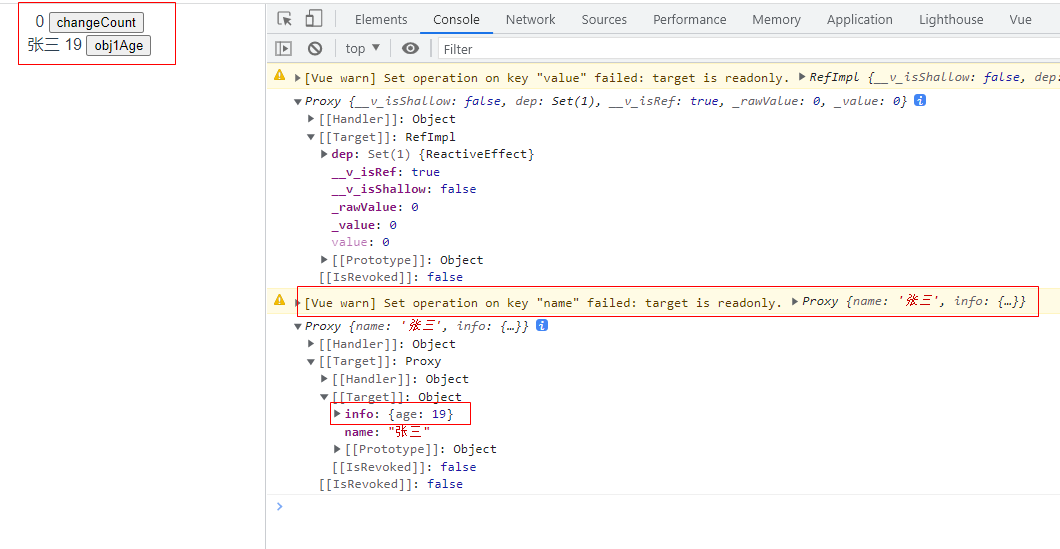Show the console sidebar icon
Screen dimensions: 1060x549
click(283, 48)
